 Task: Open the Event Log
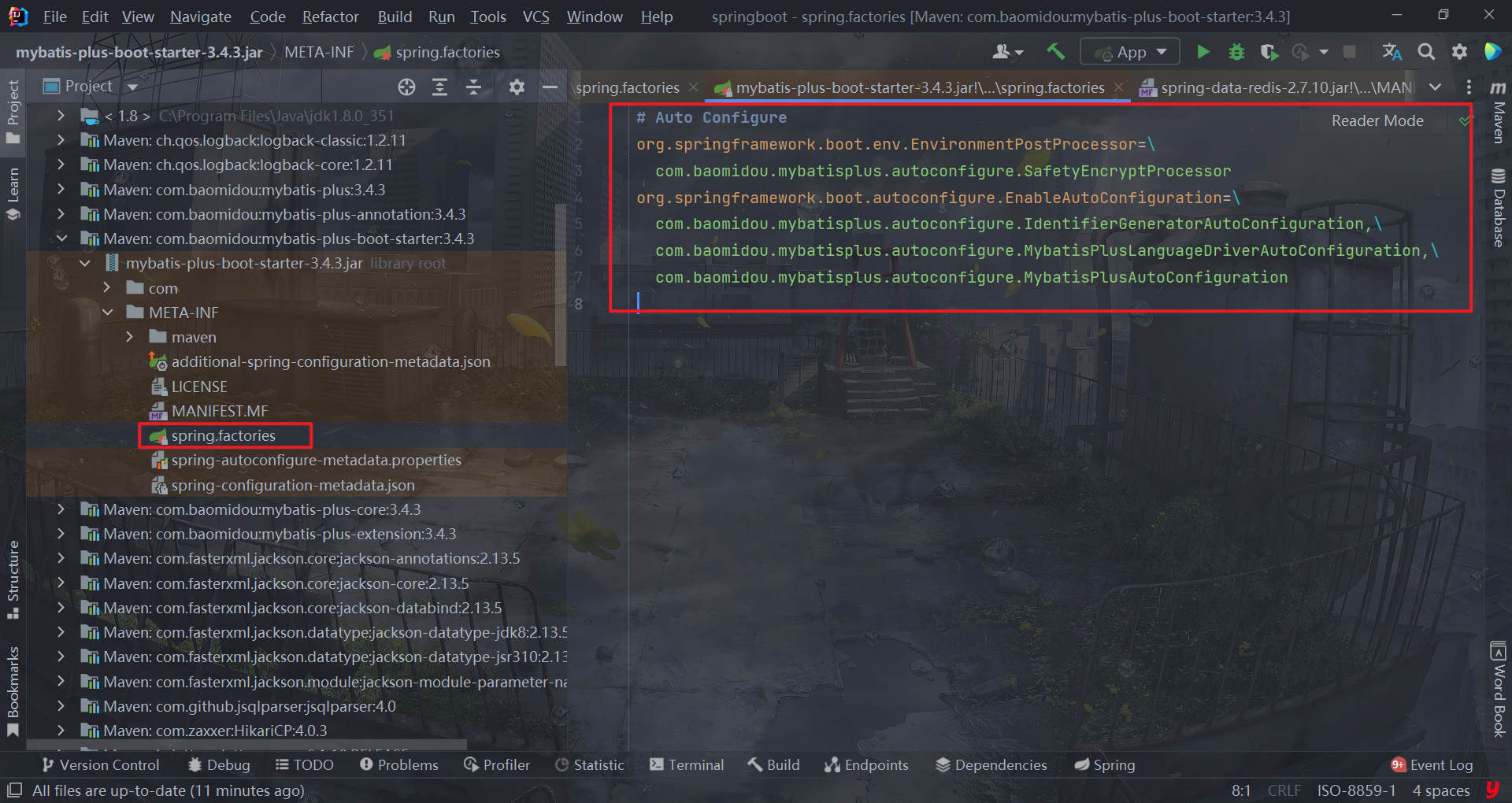(1432, 764)
